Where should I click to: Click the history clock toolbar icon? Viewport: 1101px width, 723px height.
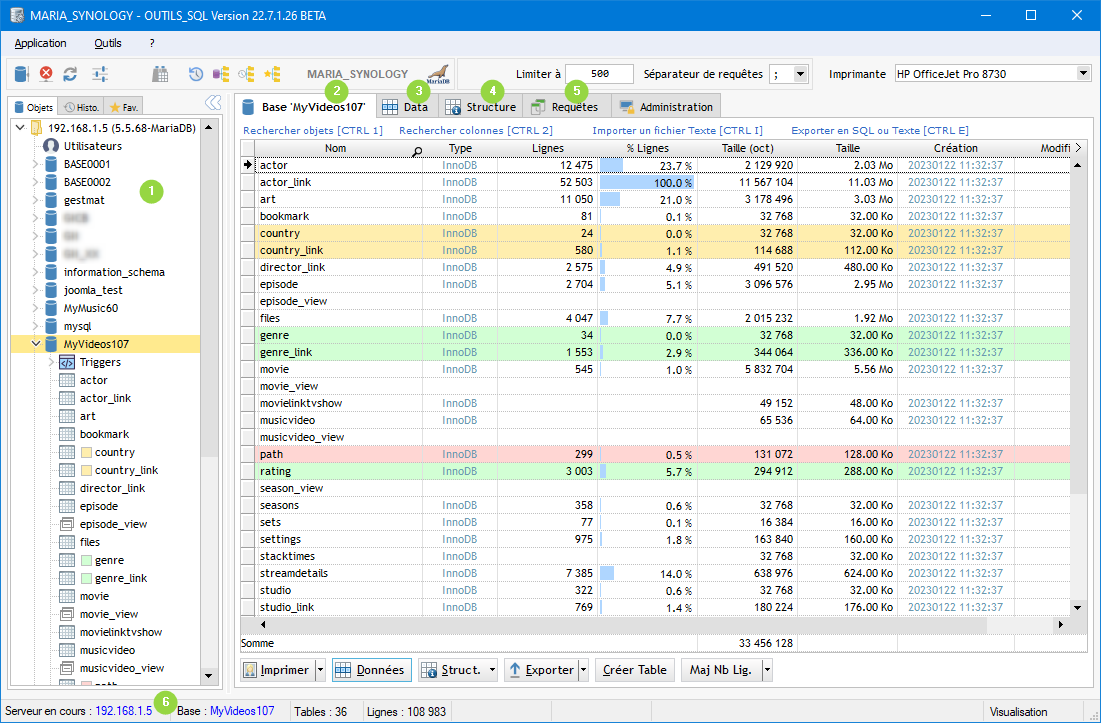tap(196, 74)
